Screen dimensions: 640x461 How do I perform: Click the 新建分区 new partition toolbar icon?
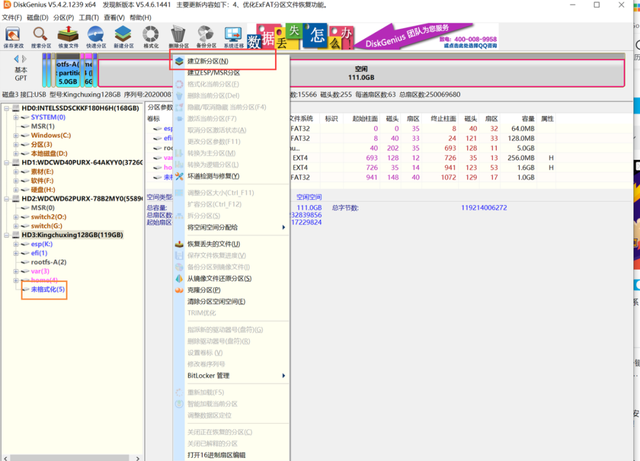coord(123,37)
